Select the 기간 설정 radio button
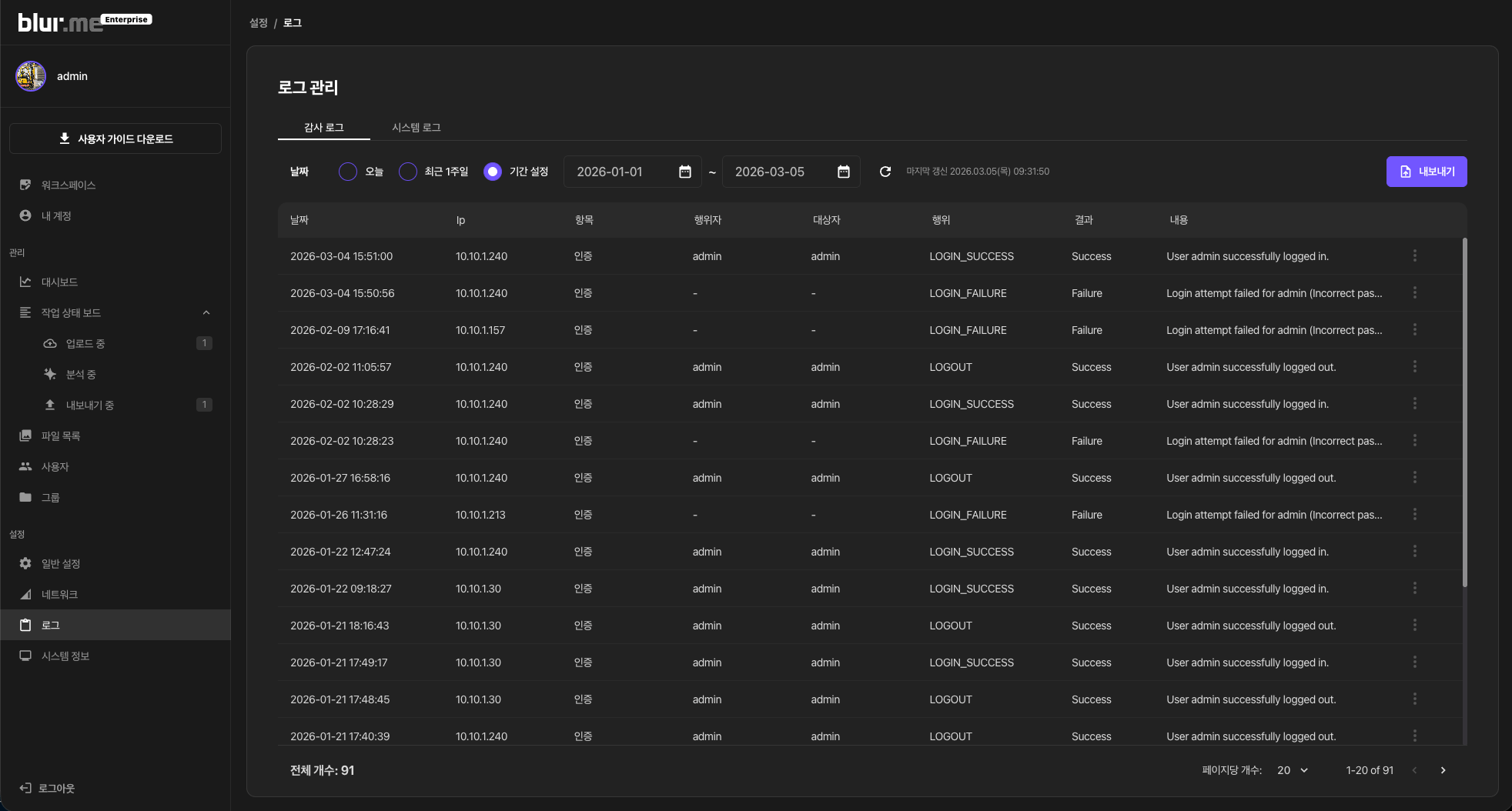 (493, 172)
